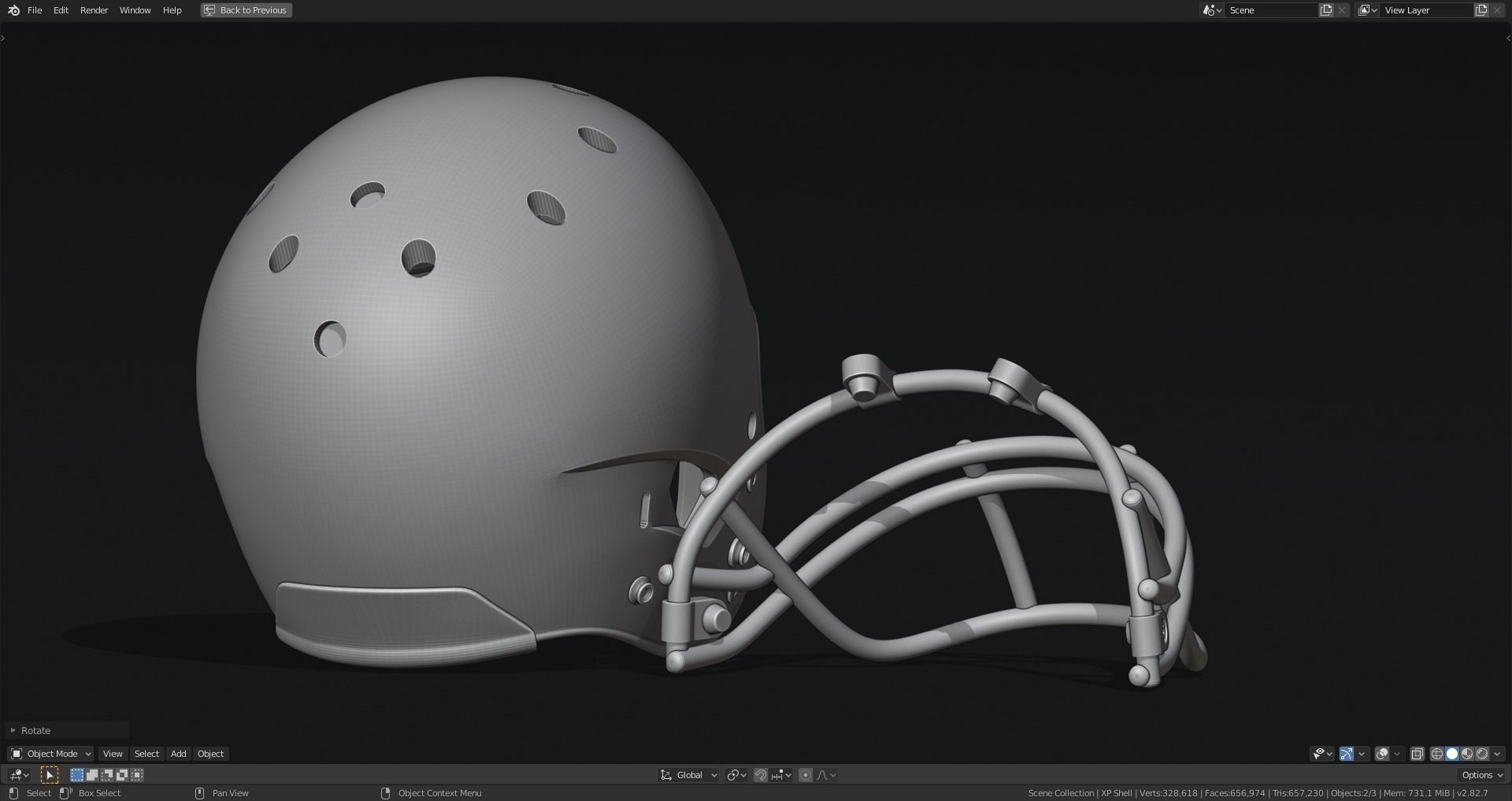Open the proportional falloff dropdown

pos(826,775)
